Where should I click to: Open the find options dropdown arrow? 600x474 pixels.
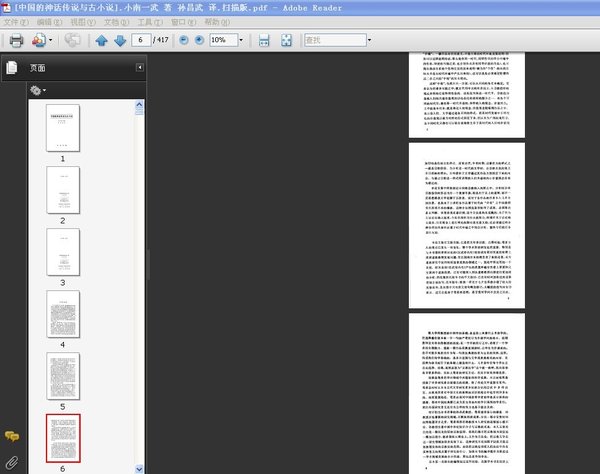pyautogui.click(x=369, y=40)
